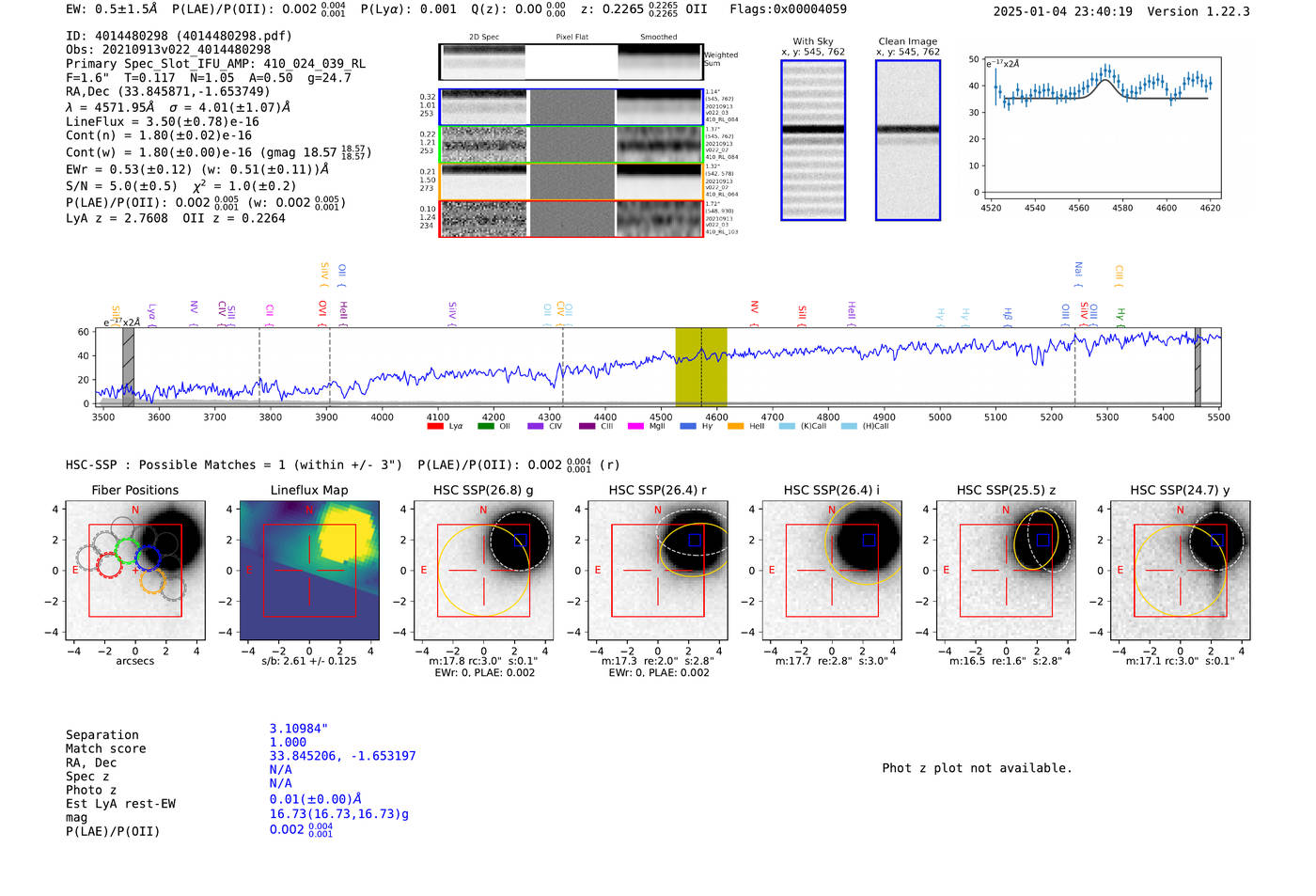This screenshot has width=1316, height=896.
Task: Select the orange HeII legend swatch
Action: pyautogui.click(x=735, y=426)
